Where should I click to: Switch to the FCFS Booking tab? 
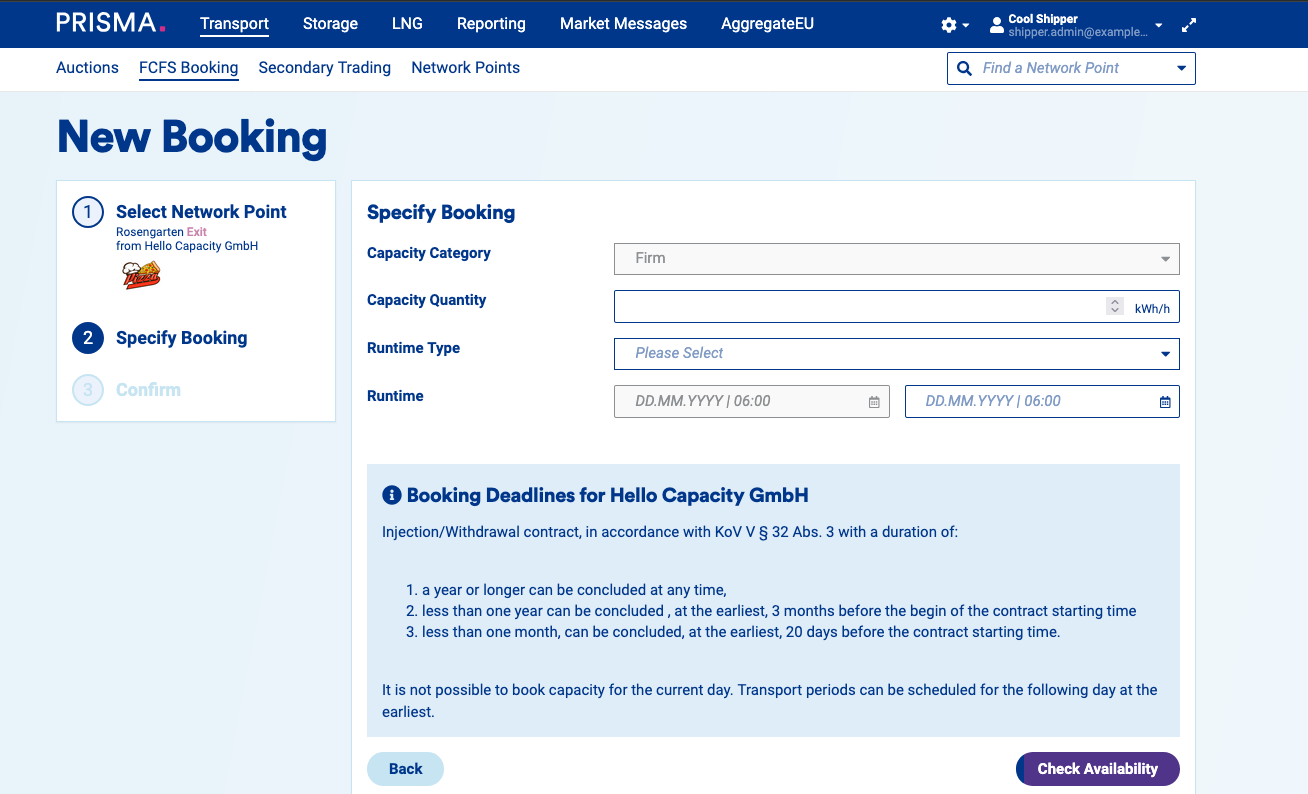tap(188, 68)
